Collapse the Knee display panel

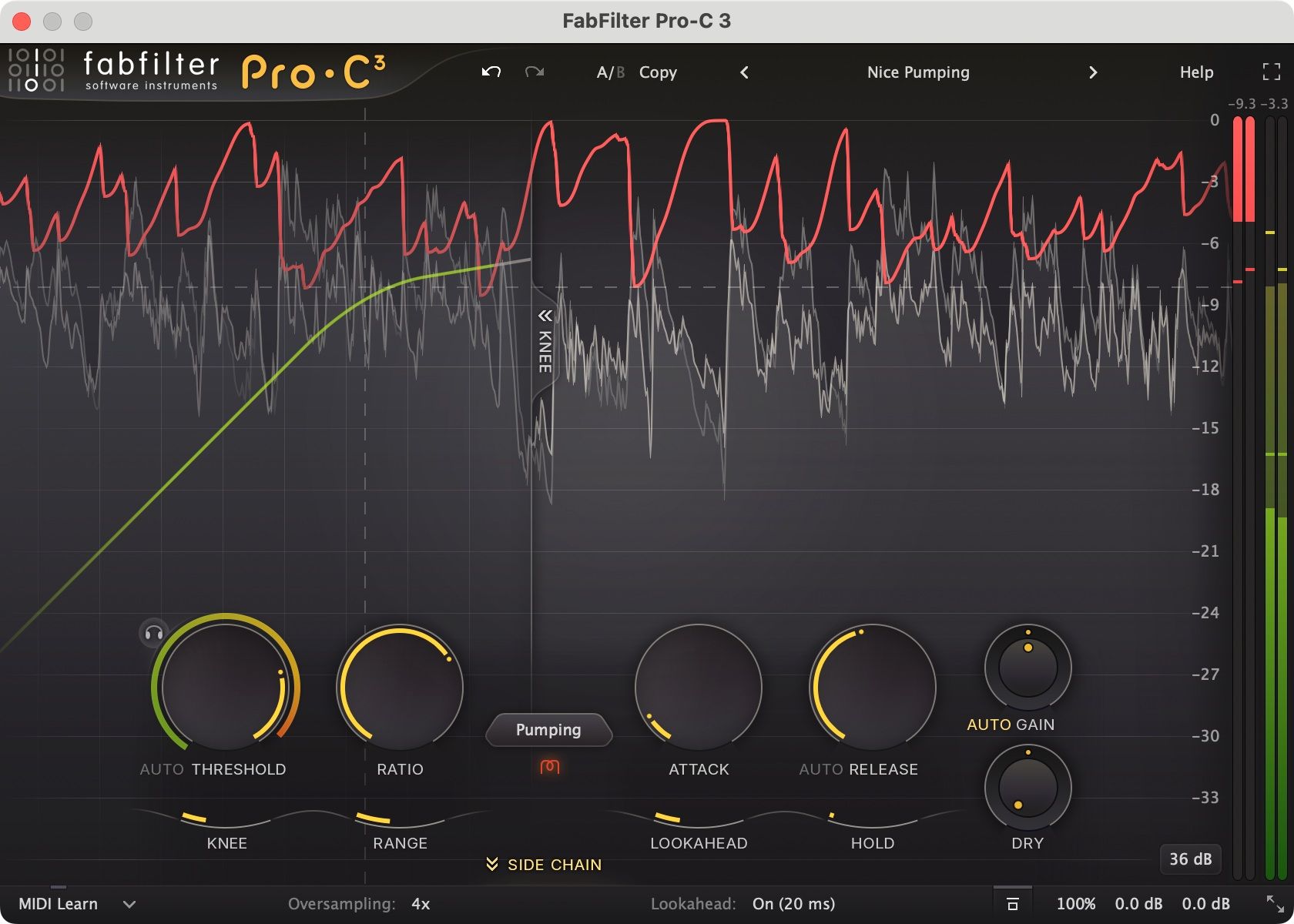pyautogui.click(x=545, y=315)
